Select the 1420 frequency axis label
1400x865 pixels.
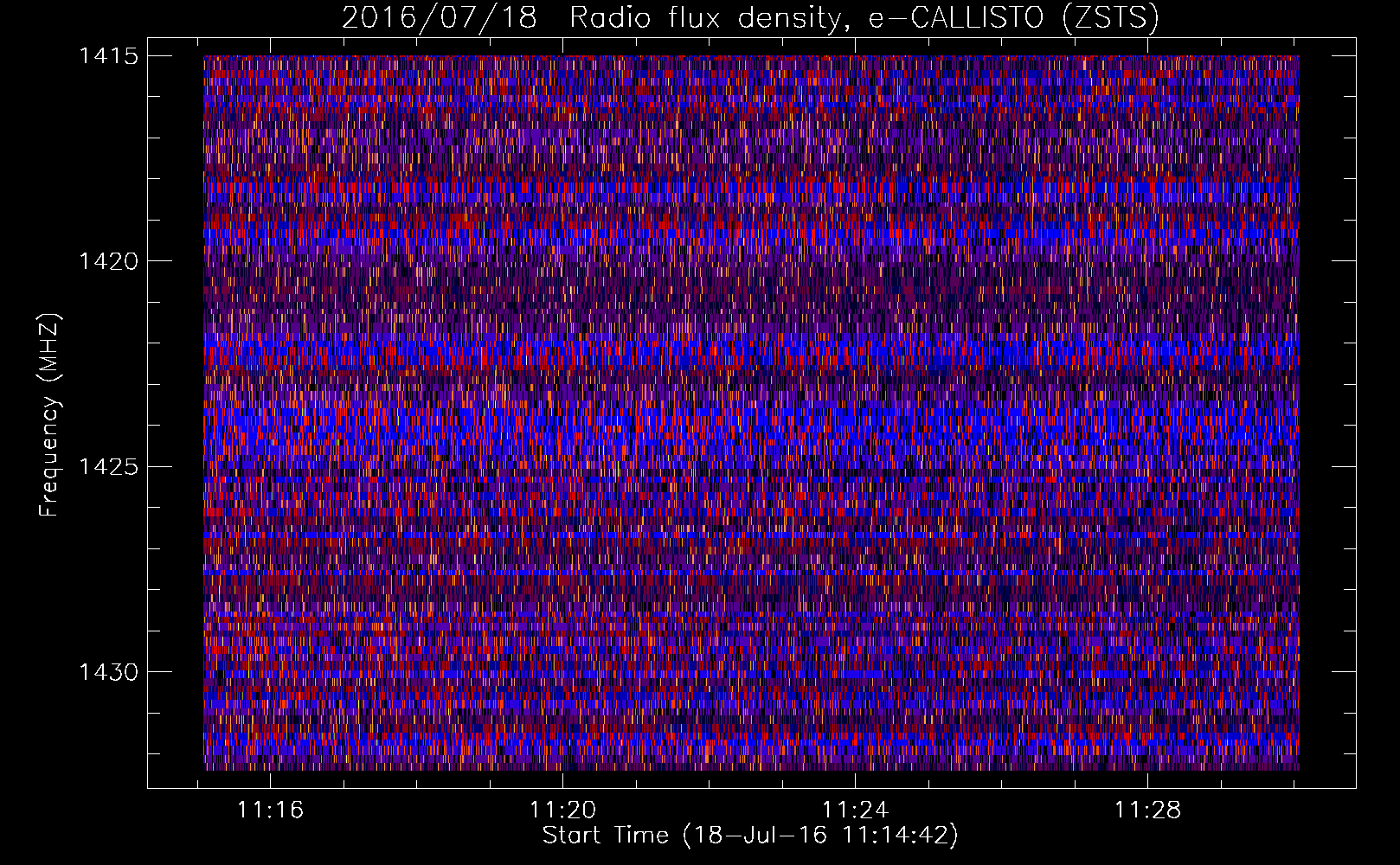click(x=109, y=261)
